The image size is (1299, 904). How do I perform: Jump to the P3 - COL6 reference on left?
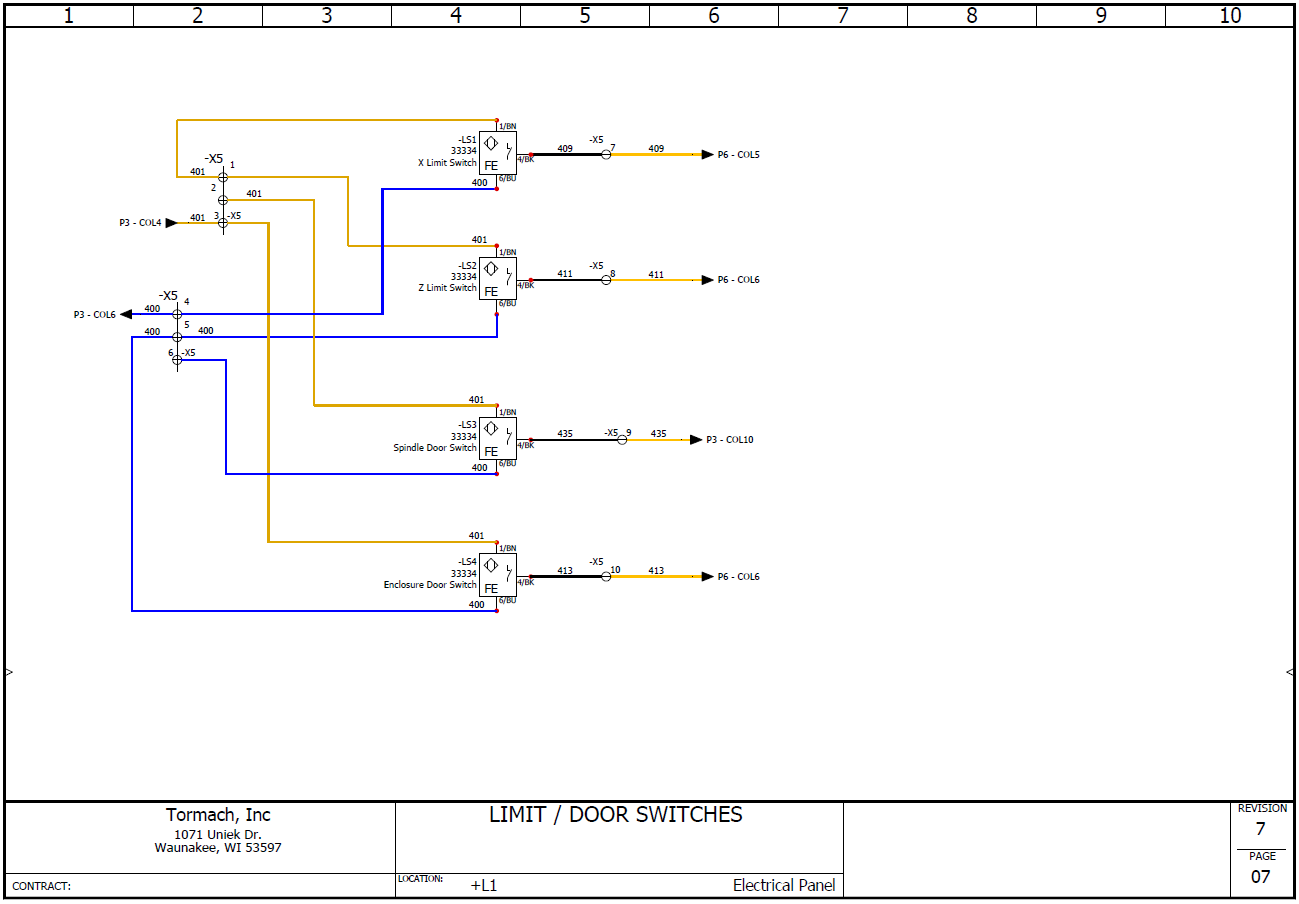click(x=95, y=315)
